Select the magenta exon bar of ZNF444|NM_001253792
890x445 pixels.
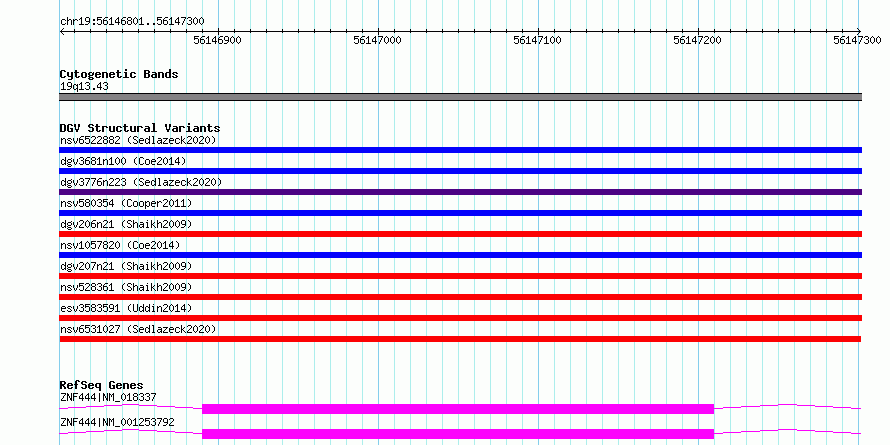click(457, 434)
